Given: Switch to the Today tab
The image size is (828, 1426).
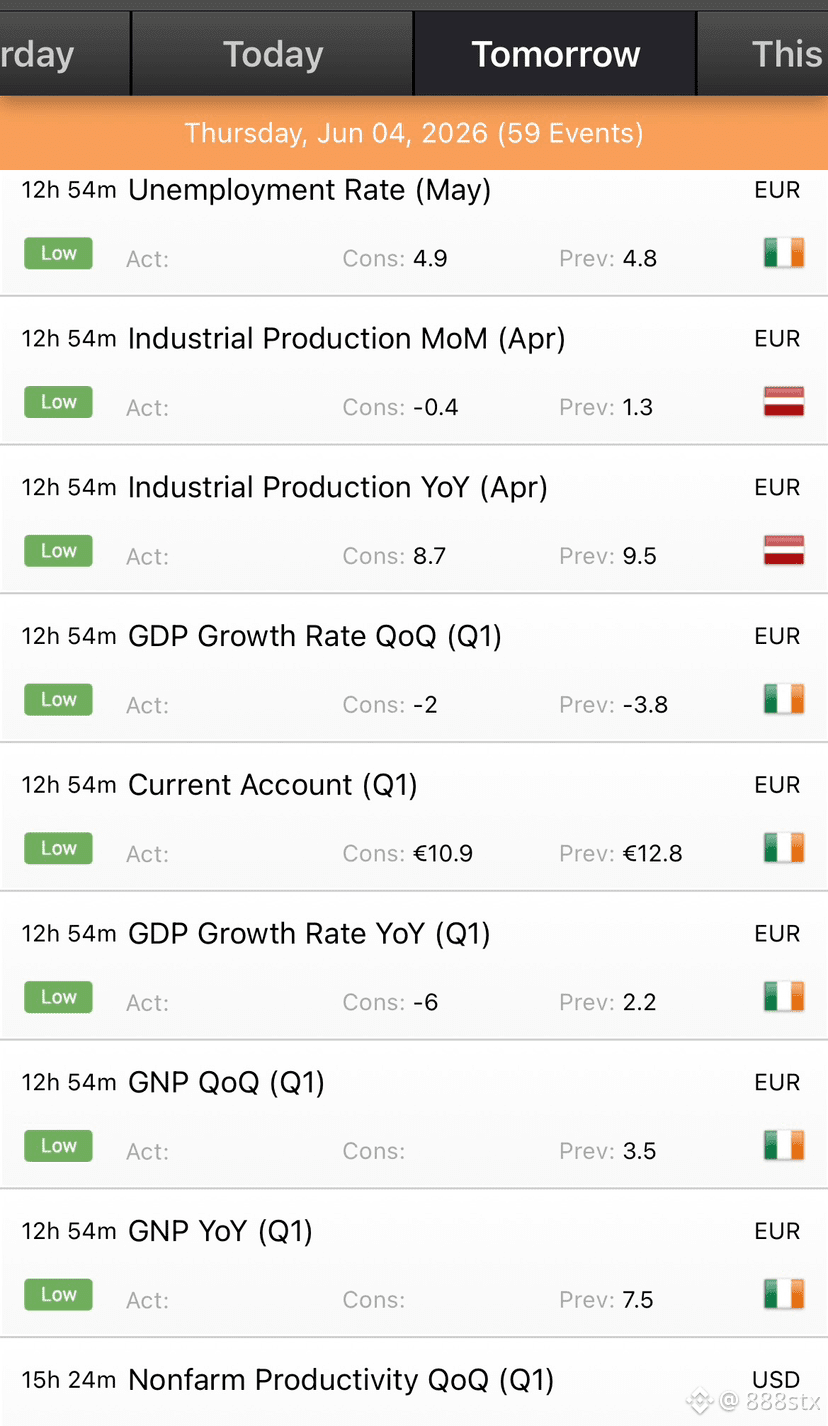Looking at the screenshot, I should click(x=272, y=54).
